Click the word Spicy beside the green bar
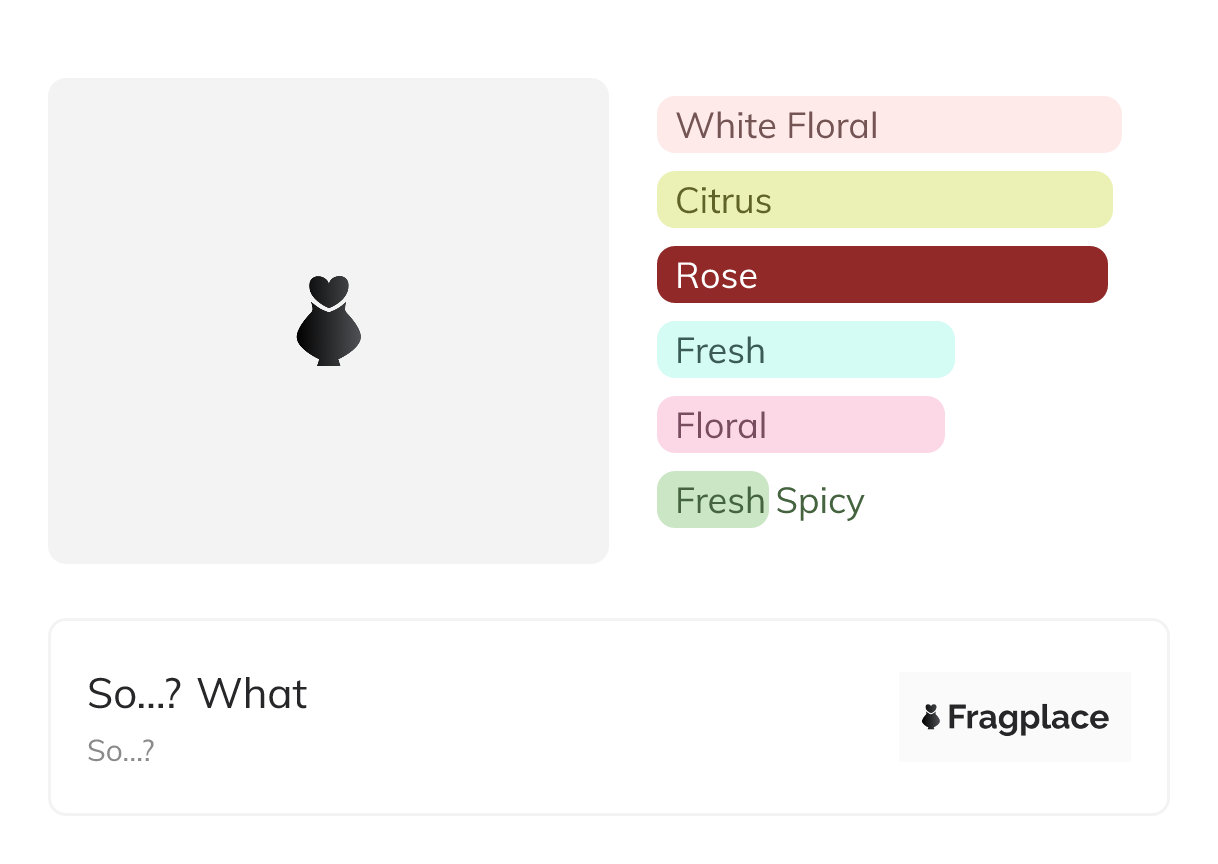The width and height of the screenshot is (1218, 864). 820,500
